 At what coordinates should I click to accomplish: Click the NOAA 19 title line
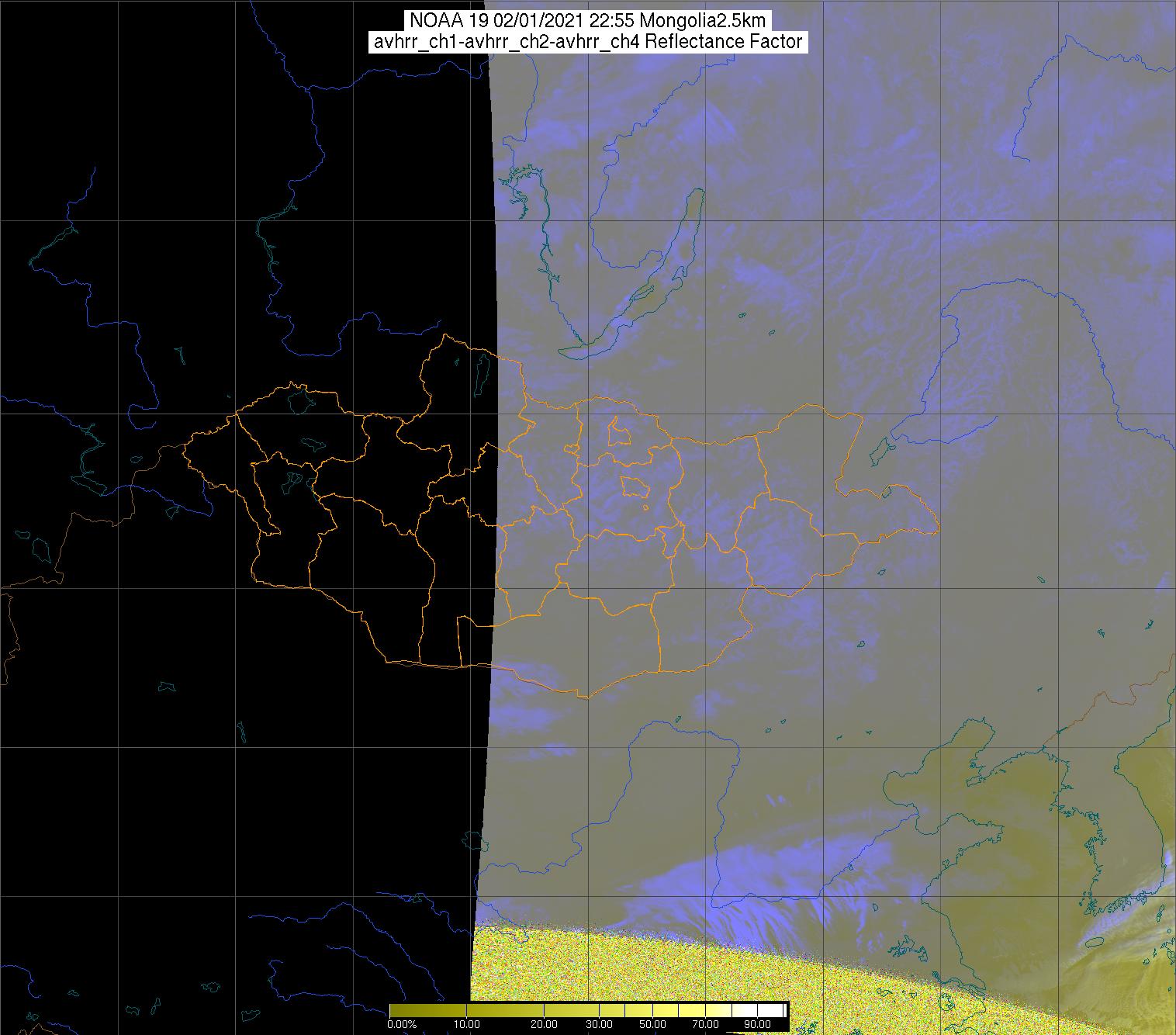pos(587,21)
